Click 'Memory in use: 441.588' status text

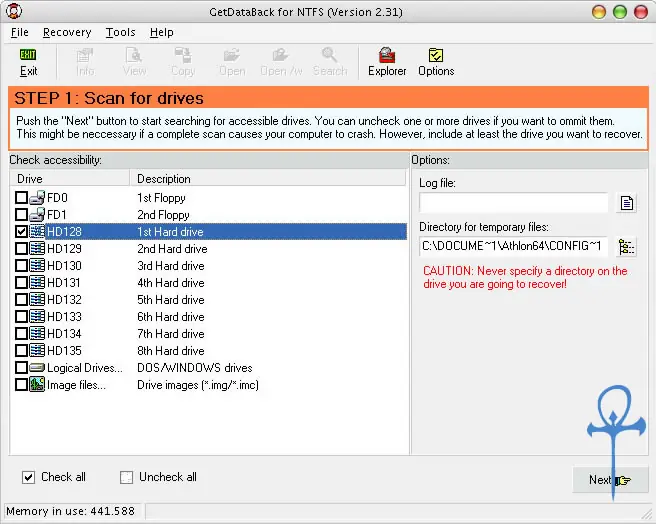(70, 511)
